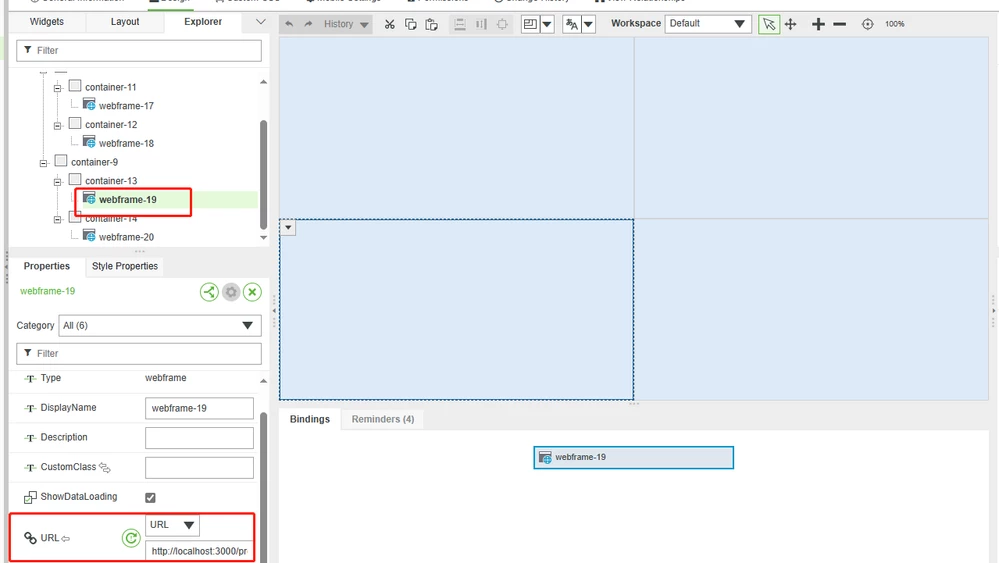Click the CustomClass binding icon
The width and height of the screenshot is (999, 563).
tap(105, 467)
